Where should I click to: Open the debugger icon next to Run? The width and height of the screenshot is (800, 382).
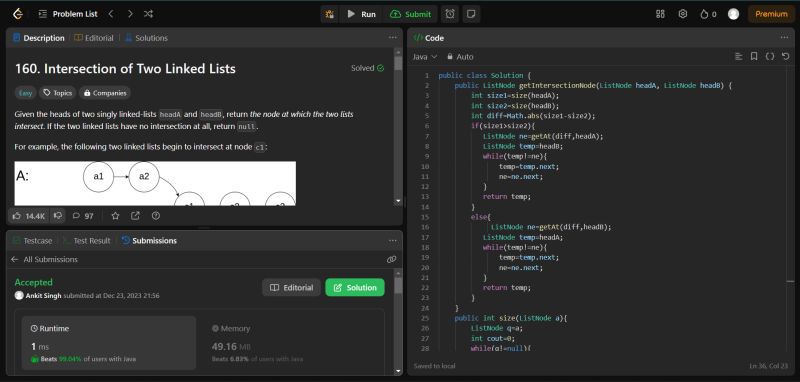click(x=330, y=14)
